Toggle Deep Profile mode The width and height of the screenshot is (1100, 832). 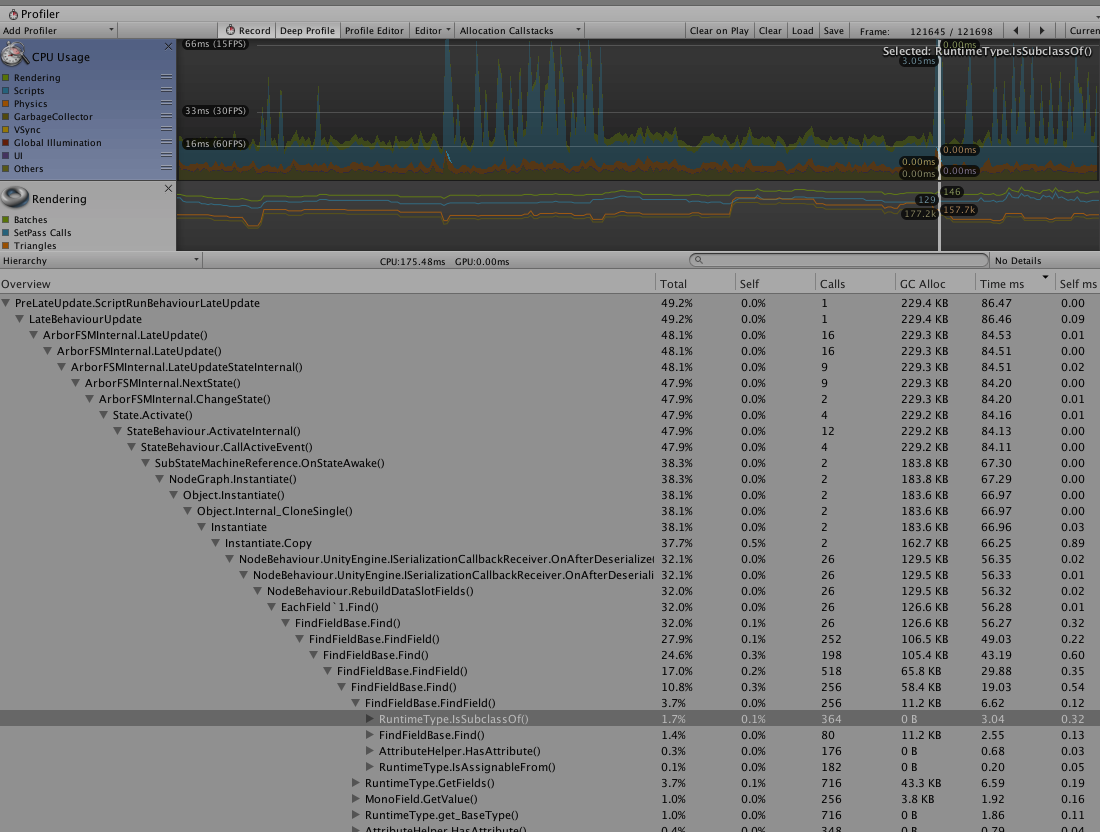(307, 31)
